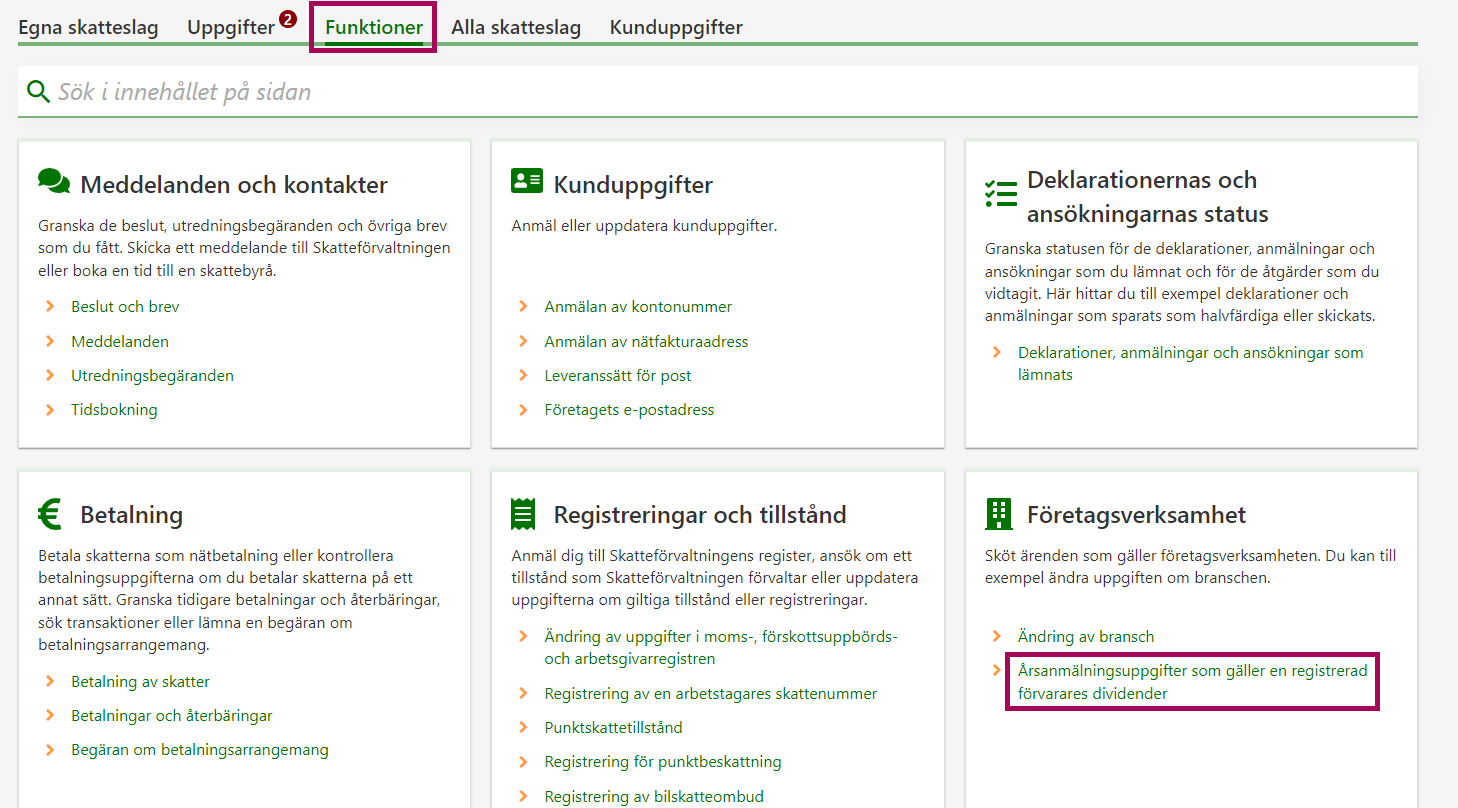Open the Punktskattetillstånd link

pyautogui.click(x=613, y=728)
